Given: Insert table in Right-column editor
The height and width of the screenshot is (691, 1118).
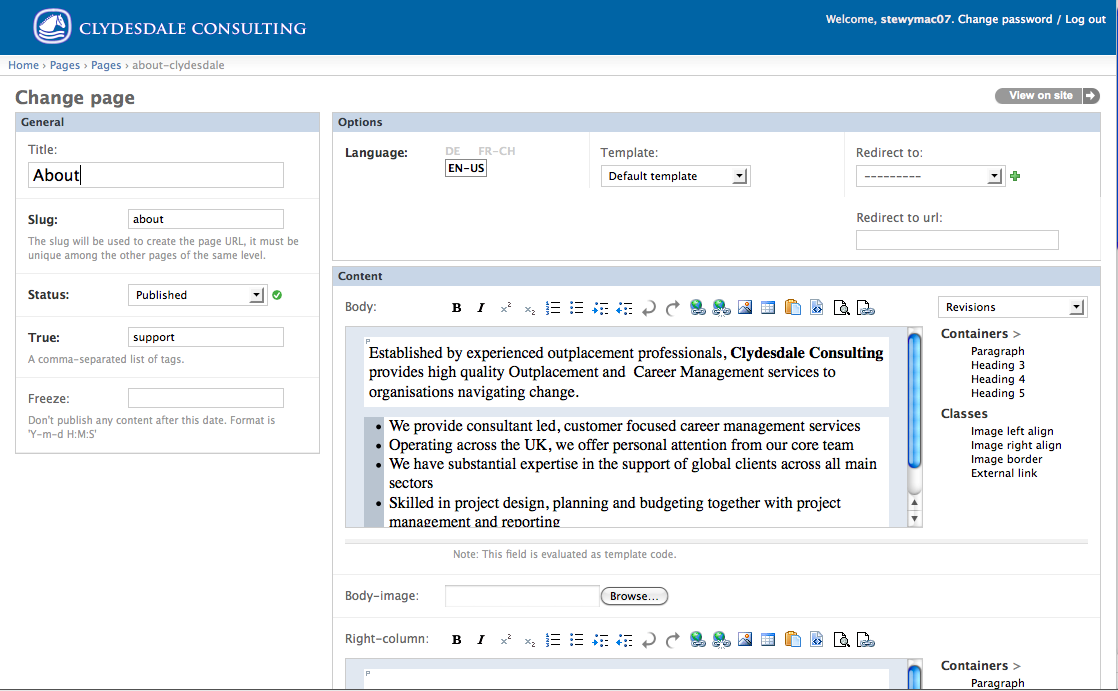Looking at the screenshot, I should coord(768,640).
